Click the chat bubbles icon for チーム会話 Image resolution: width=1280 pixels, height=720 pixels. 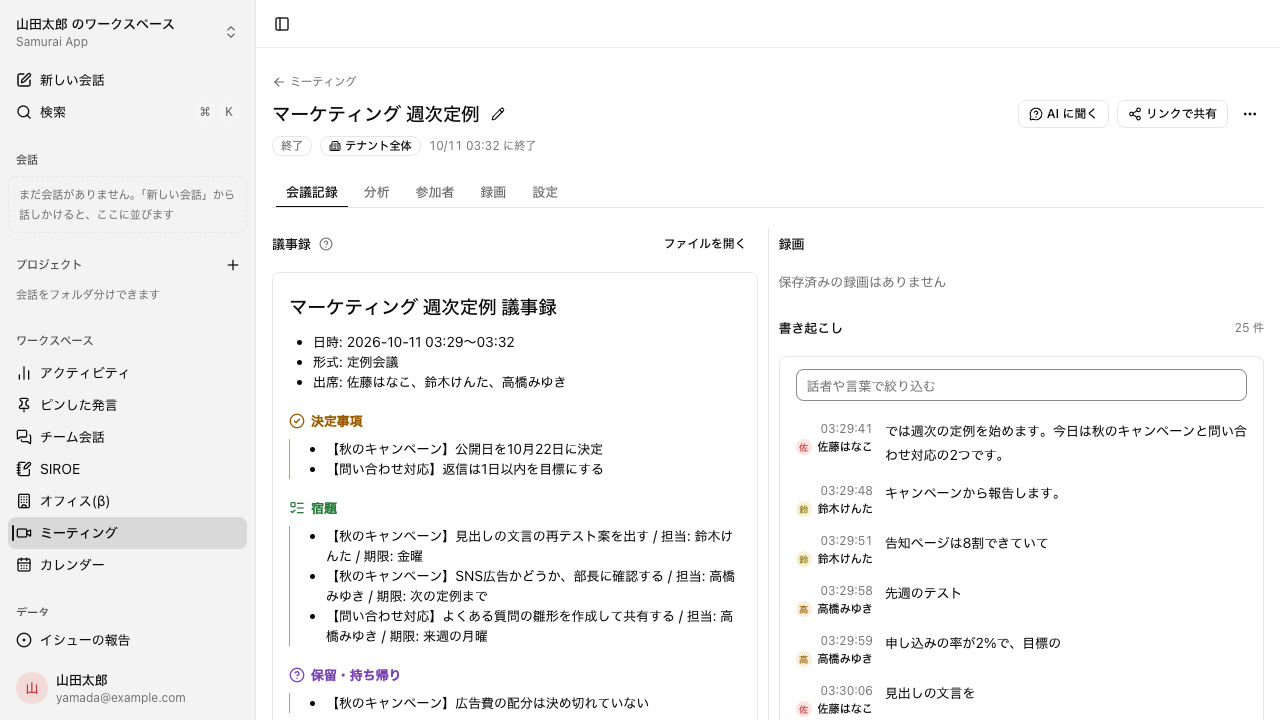24,437
